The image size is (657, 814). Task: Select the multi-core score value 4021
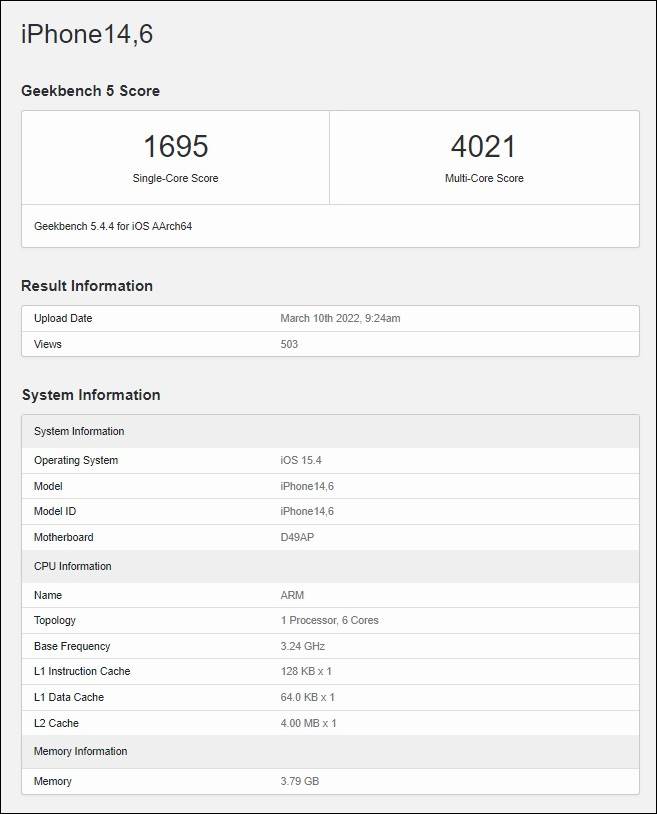pyautogui.click(x=484, y=146)
